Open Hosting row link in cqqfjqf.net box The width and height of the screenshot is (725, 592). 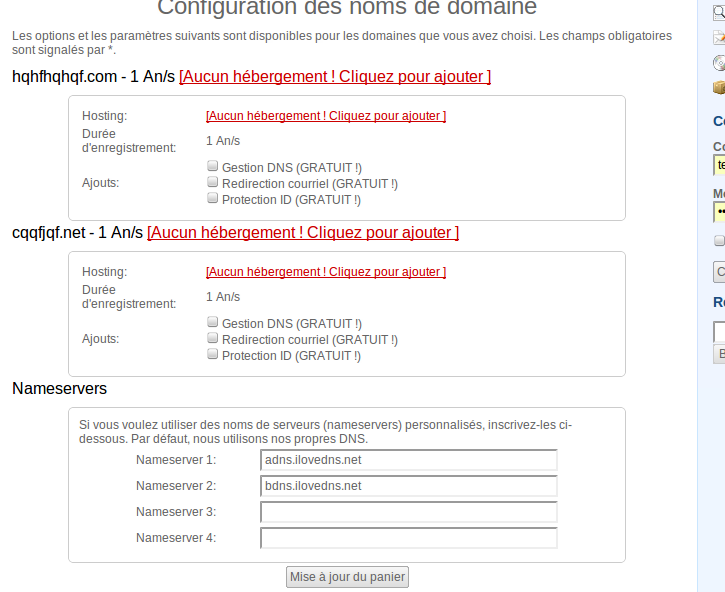coord(326,272)
